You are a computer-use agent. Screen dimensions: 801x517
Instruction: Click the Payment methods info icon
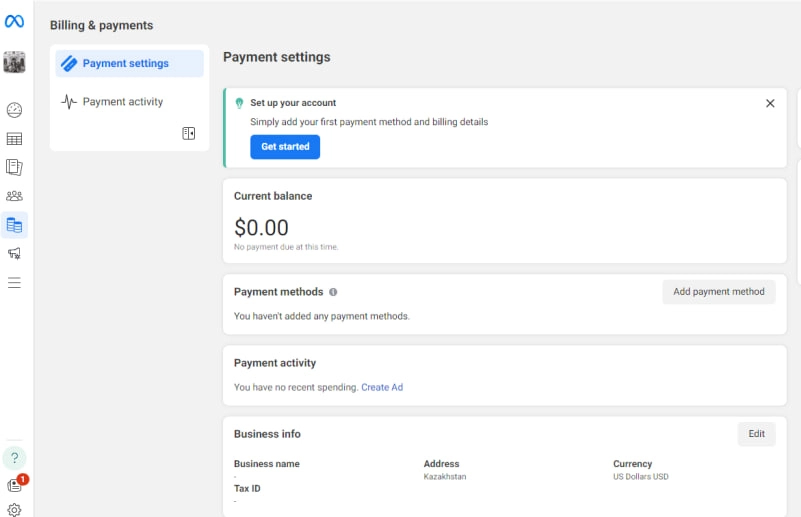tap(333, 292)
